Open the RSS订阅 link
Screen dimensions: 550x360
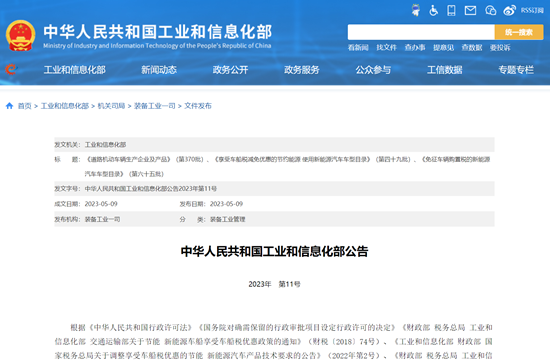[532, 11]
